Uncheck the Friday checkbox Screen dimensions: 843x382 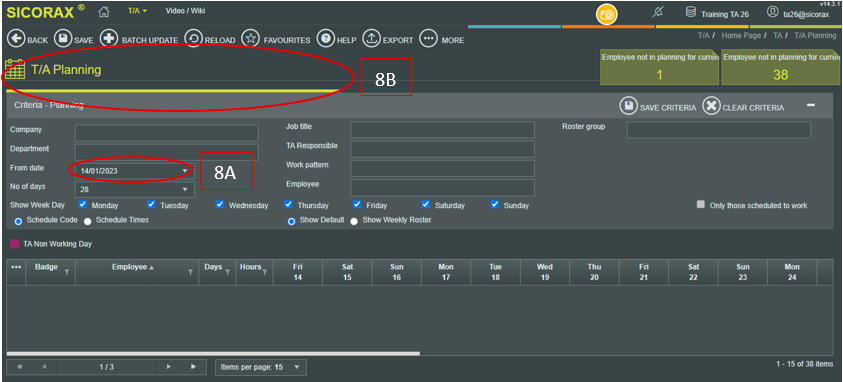tap(358, 204)
